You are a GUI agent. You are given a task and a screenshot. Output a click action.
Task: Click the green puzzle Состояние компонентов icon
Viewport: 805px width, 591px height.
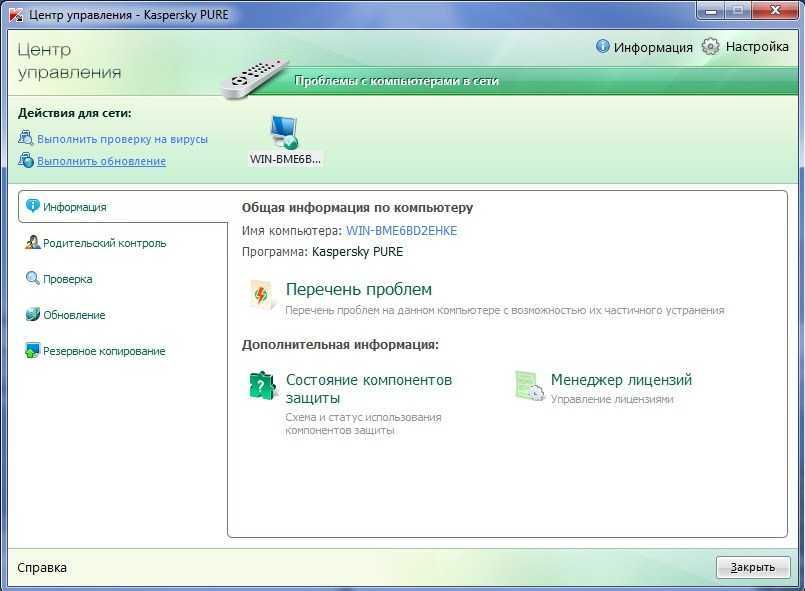click(x=262, y=386)
